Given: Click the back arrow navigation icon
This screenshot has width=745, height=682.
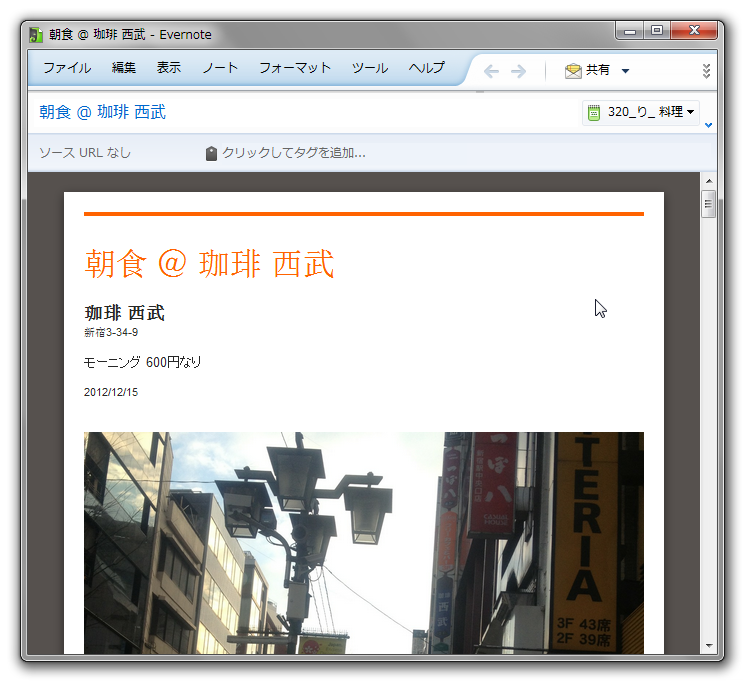Looking at the screenshot, I should click(491, 71).
